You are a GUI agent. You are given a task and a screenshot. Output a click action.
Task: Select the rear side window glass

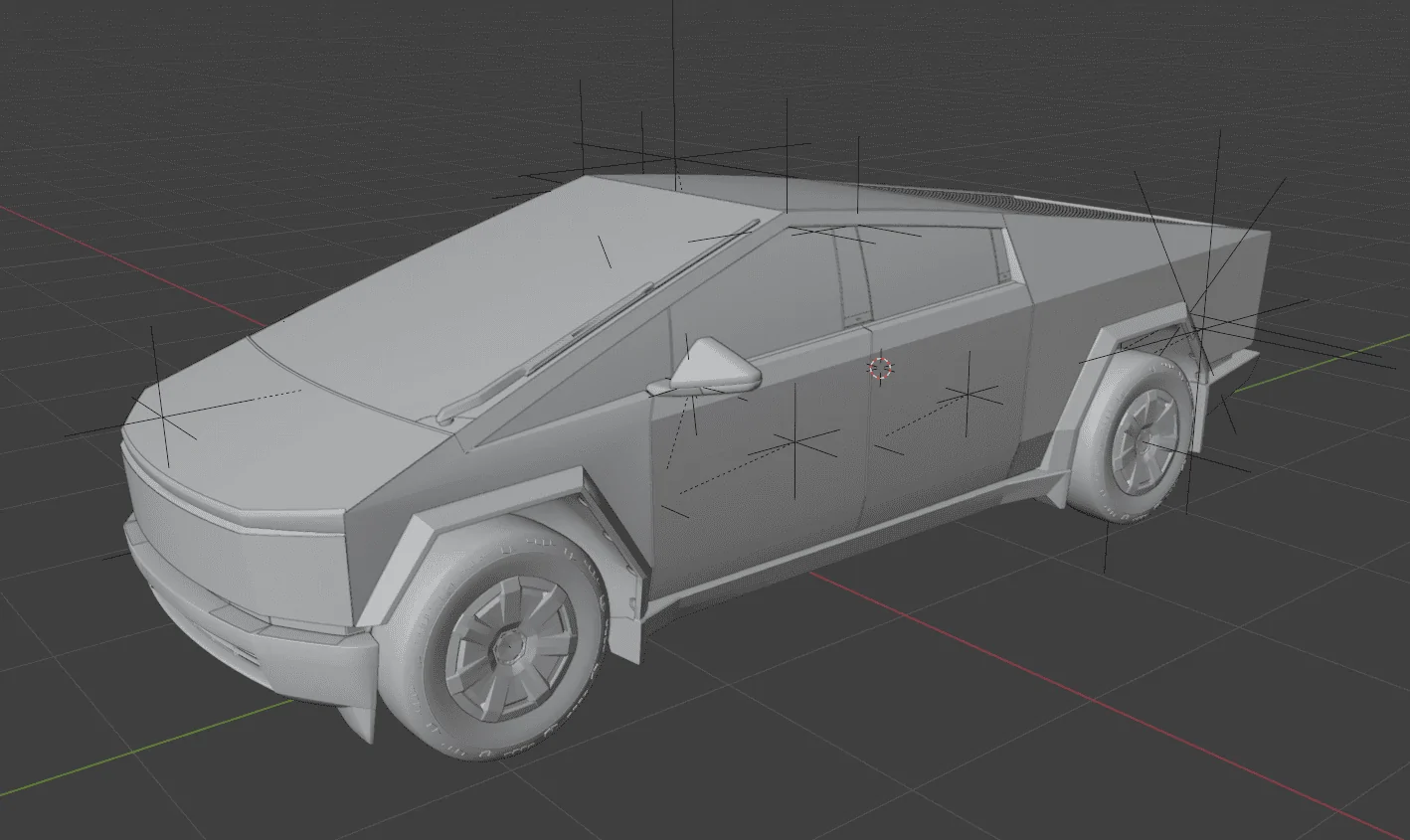click(x=930, y=268)
